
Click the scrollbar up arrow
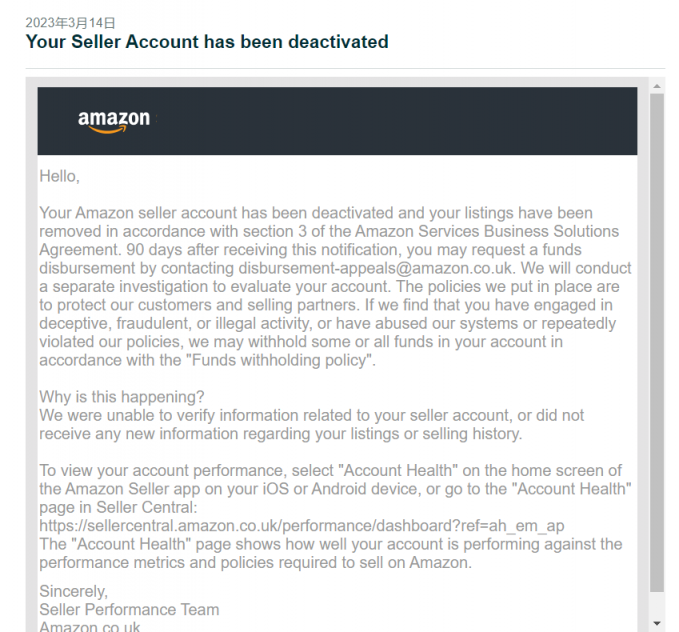657,86
